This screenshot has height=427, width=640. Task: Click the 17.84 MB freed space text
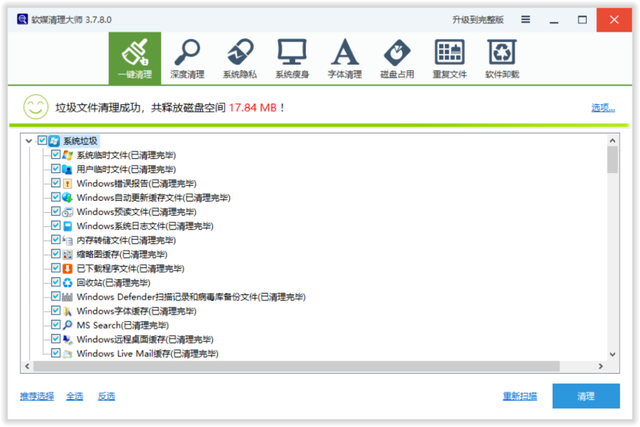coord(253,108)
